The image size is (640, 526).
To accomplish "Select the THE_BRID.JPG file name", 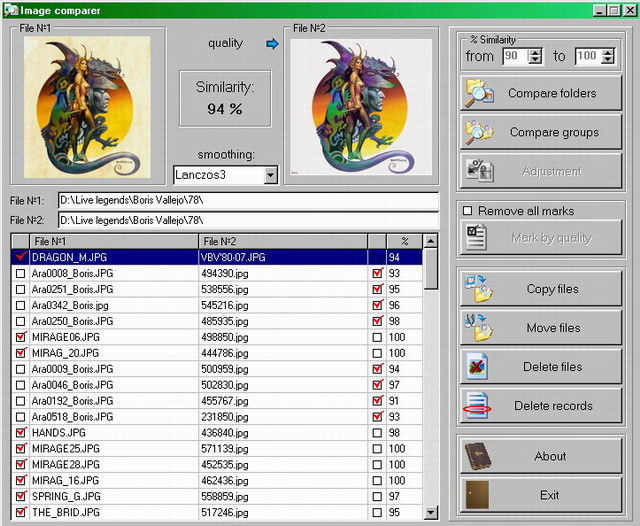I will pyautogui.click(x=66, y=512).
